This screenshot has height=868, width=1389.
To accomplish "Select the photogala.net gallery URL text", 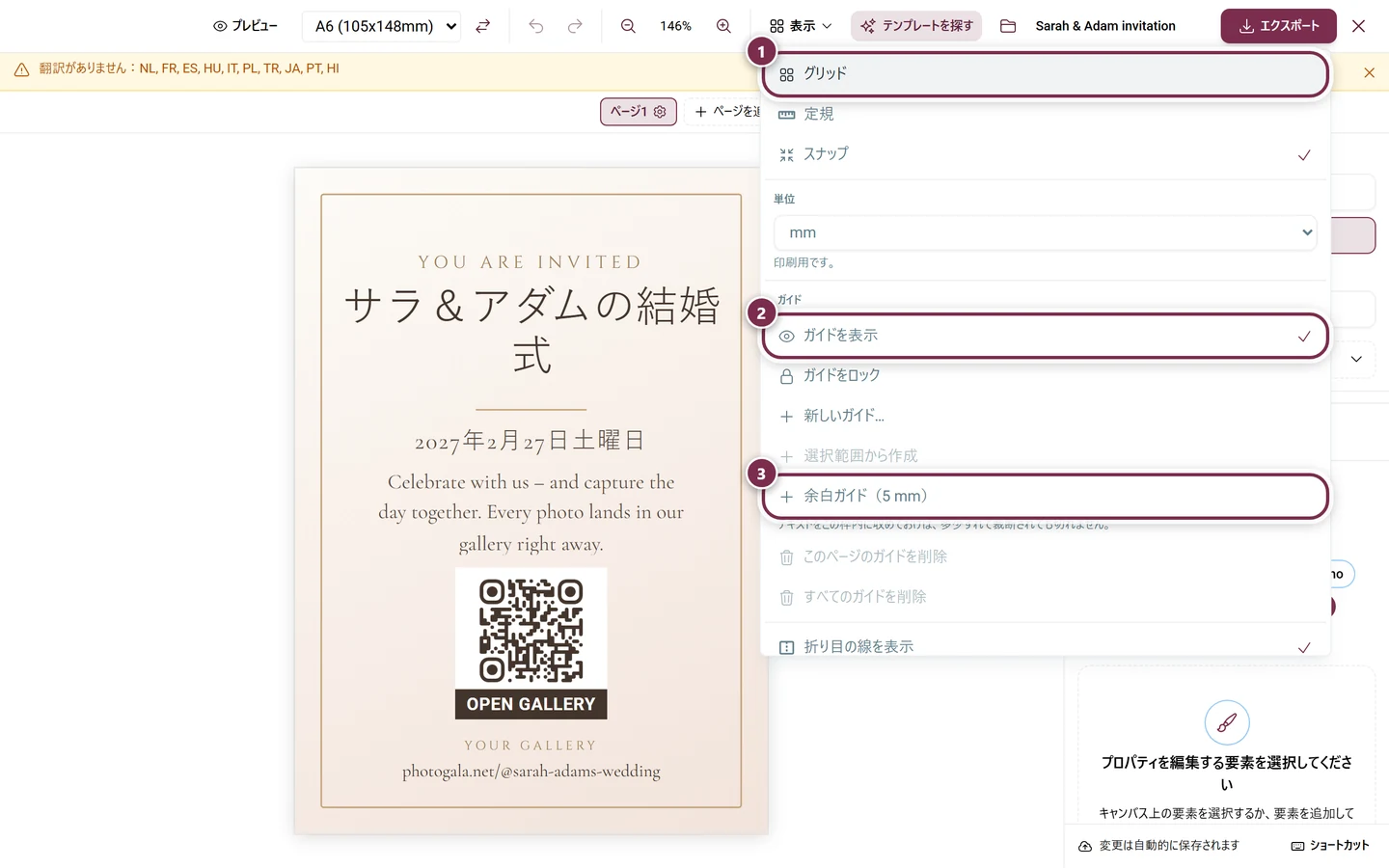I will [x=531, y=772].
